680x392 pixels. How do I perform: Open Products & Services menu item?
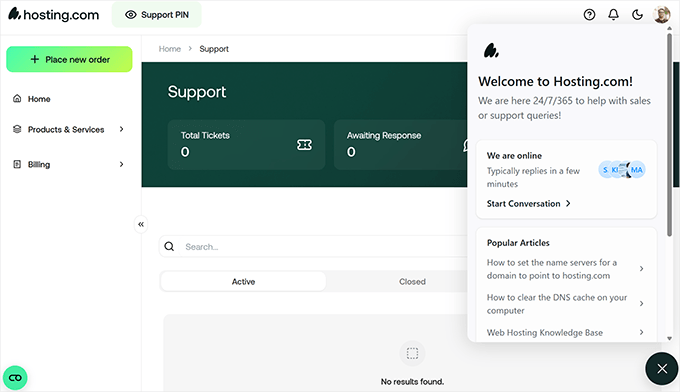click(x=66, y=129)
